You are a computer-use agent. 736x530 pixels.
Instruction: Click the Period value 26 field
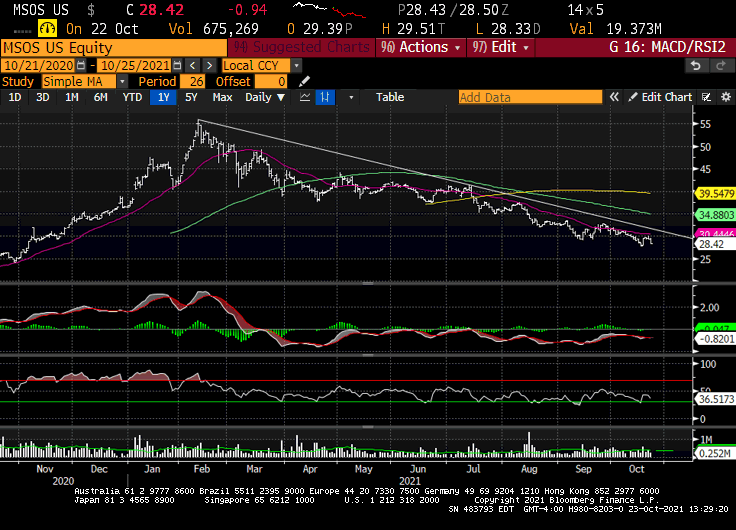pyautogui.click(x=192, y=82)
